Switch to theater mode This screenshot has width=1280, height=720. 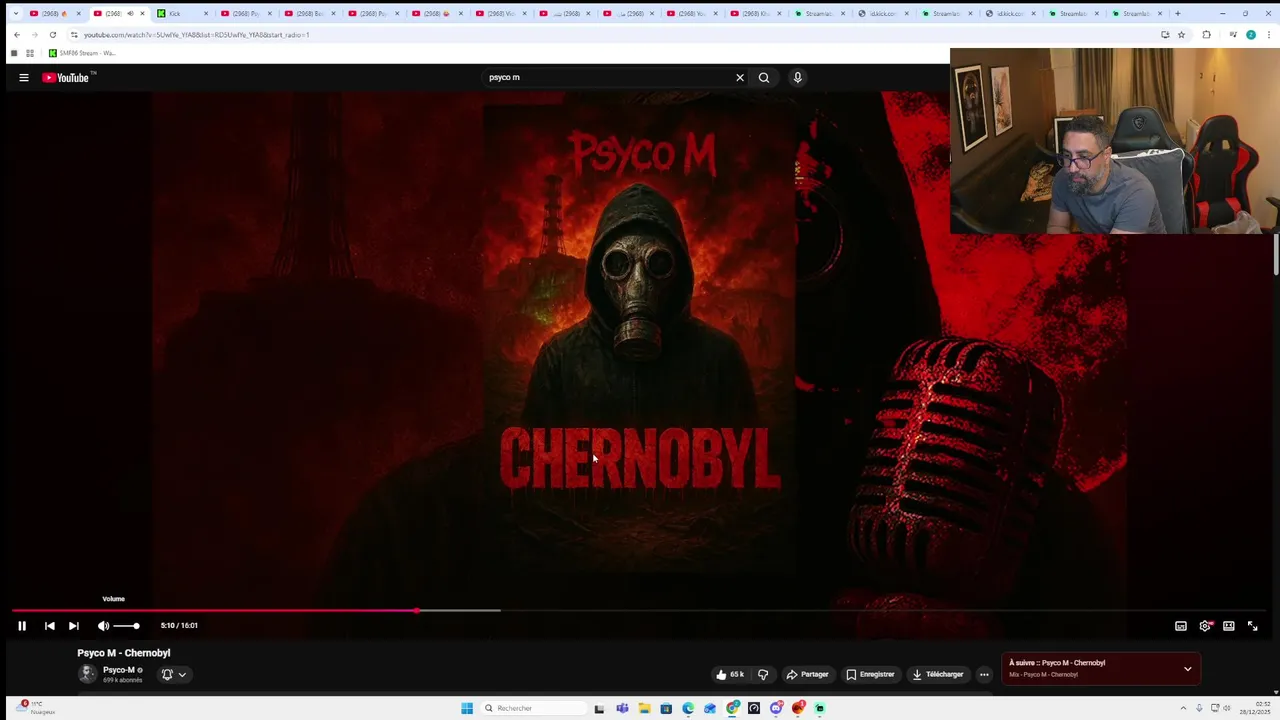click(1229, 626)
